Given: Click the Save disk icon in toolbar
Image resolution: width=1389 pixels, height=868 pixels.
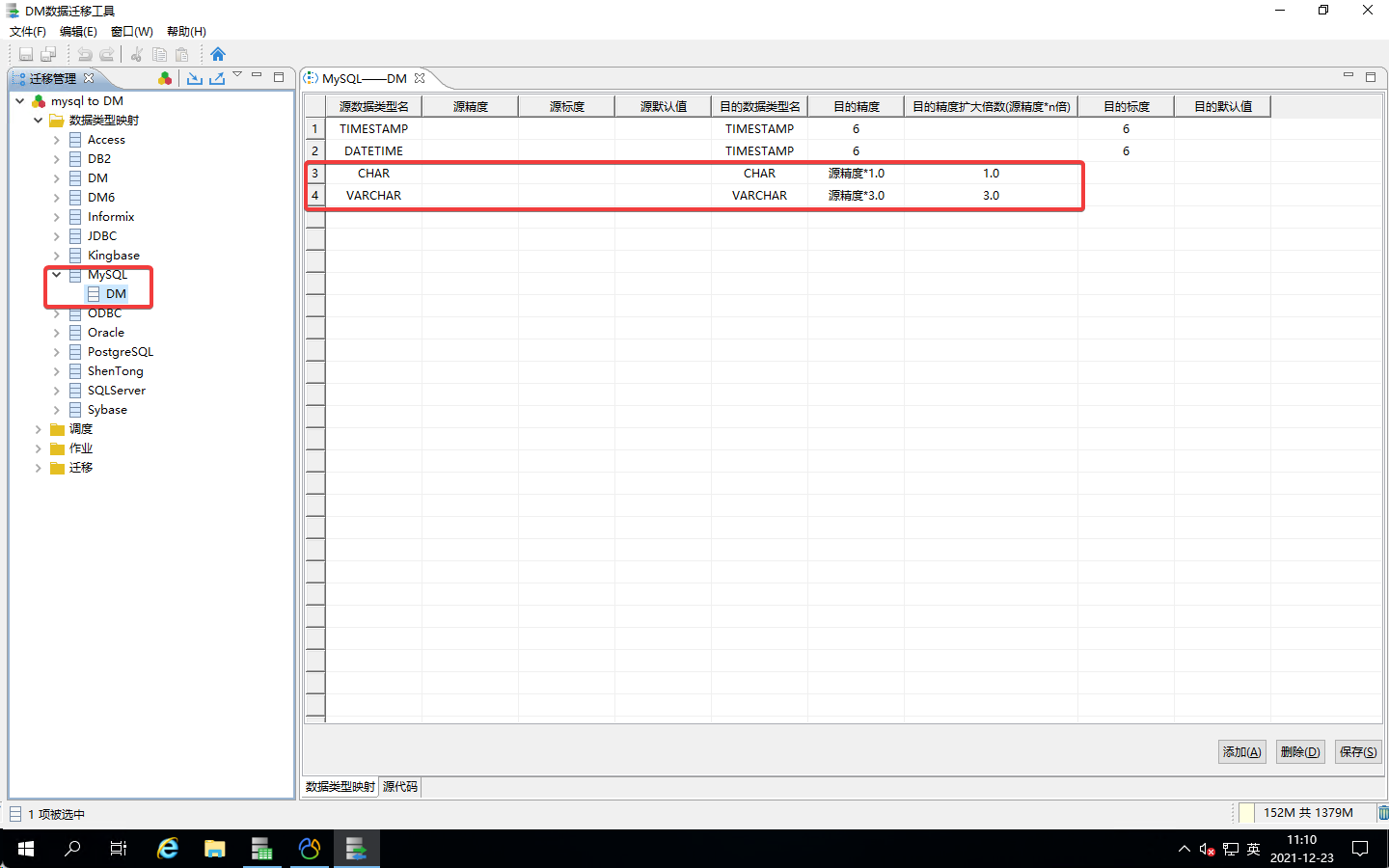Looking at the screenshot, I should point(26,54).
